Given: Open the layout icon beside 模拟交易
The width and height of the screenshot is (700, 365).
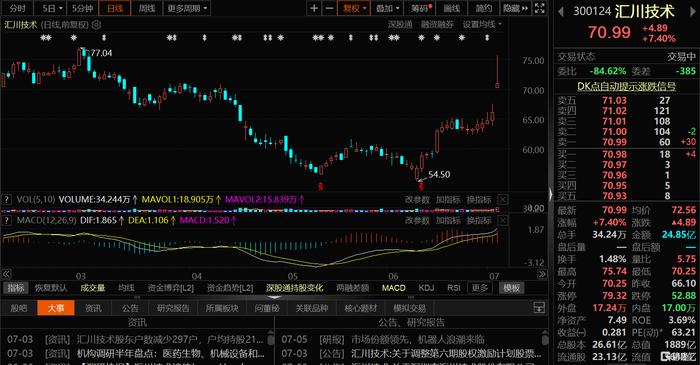Looking at the screenshot, I should pos(539,307).
